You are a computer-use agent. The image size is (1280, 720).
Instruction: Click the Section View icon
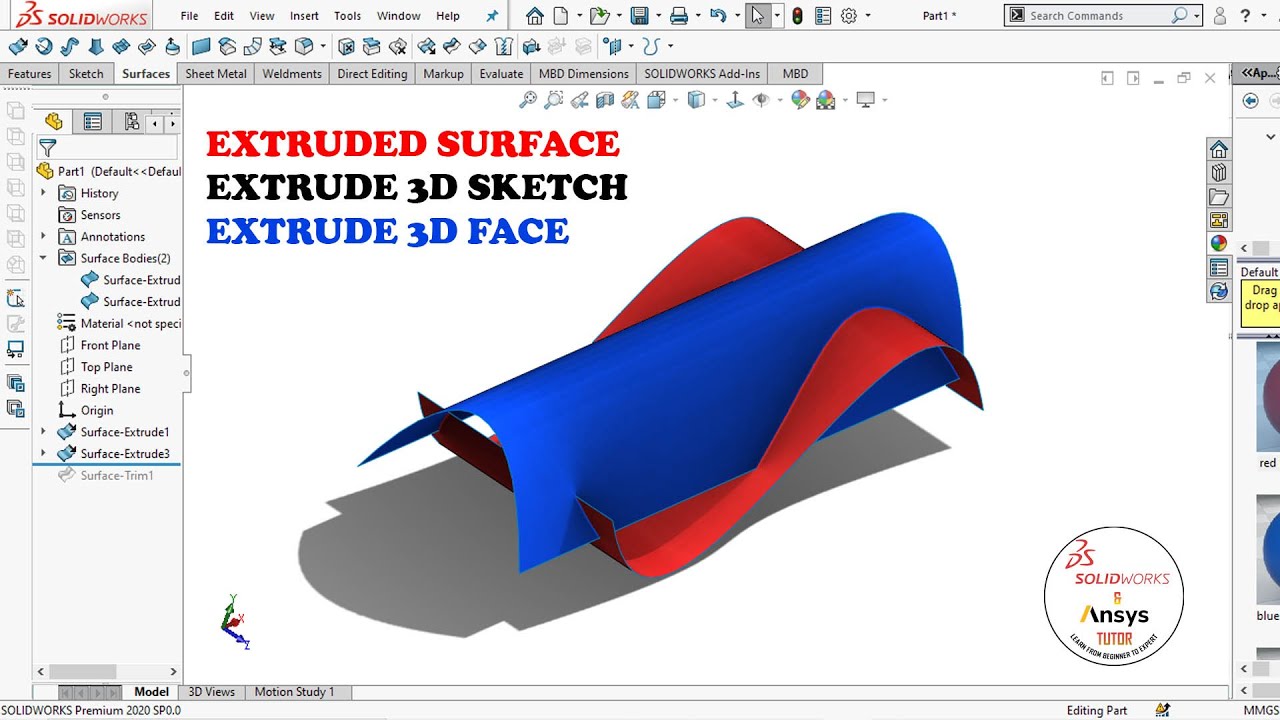coord(605,99)
